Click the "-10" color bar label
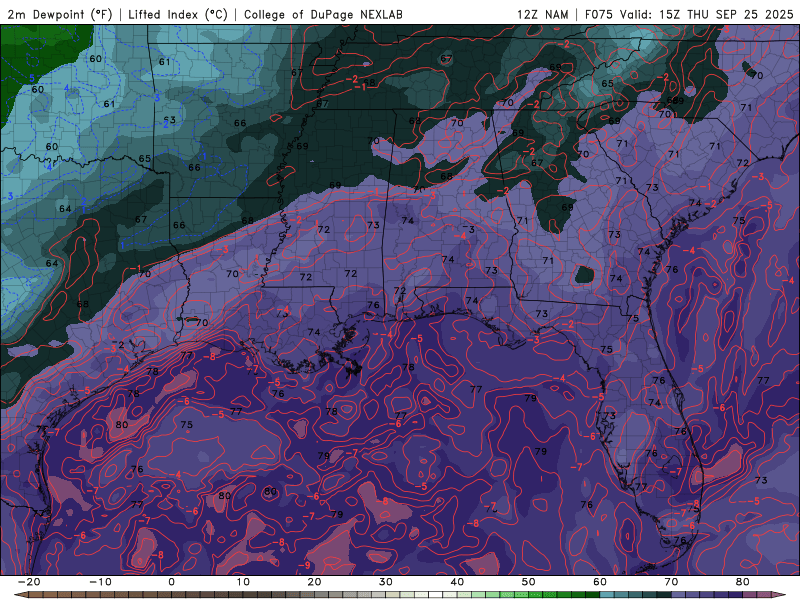This screenshot has width=800, height=600. (100, 582)
